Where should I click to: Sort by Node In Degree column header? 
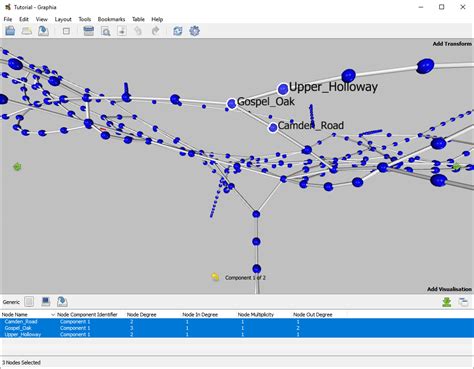(200, 315)
